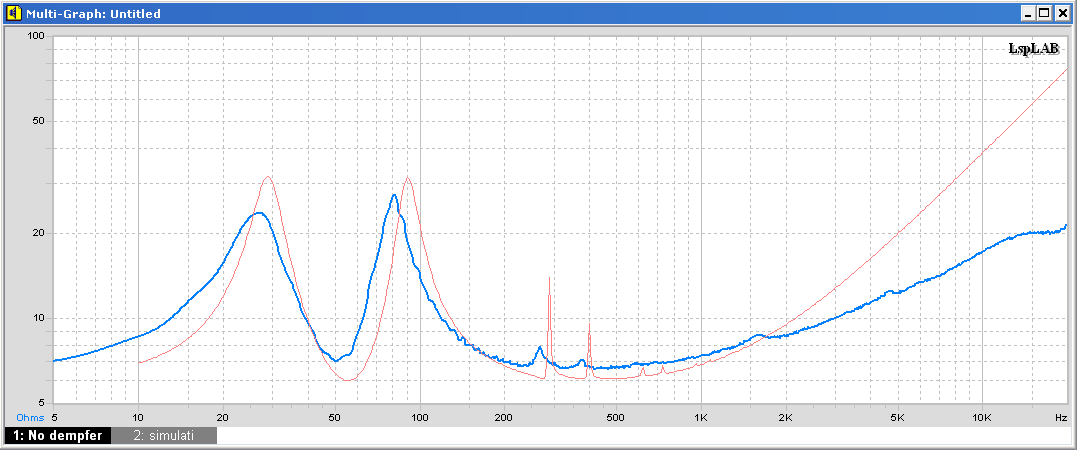The width and height of the screenshot is (1077, 450).
Task: Select the '1: No dempfer' curve tab
Action: 57,436
